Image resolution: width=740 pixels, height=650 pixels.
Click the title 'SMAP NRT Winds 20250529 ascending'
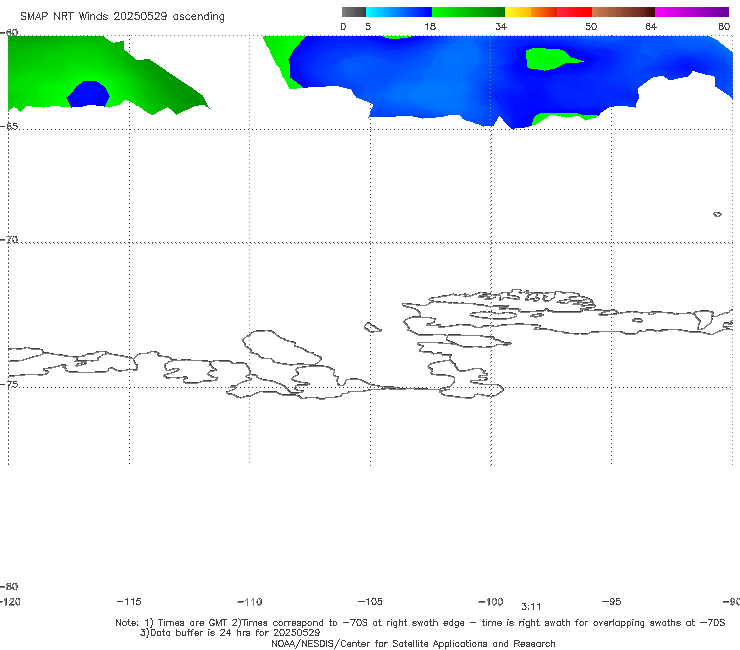click(122, 16)
